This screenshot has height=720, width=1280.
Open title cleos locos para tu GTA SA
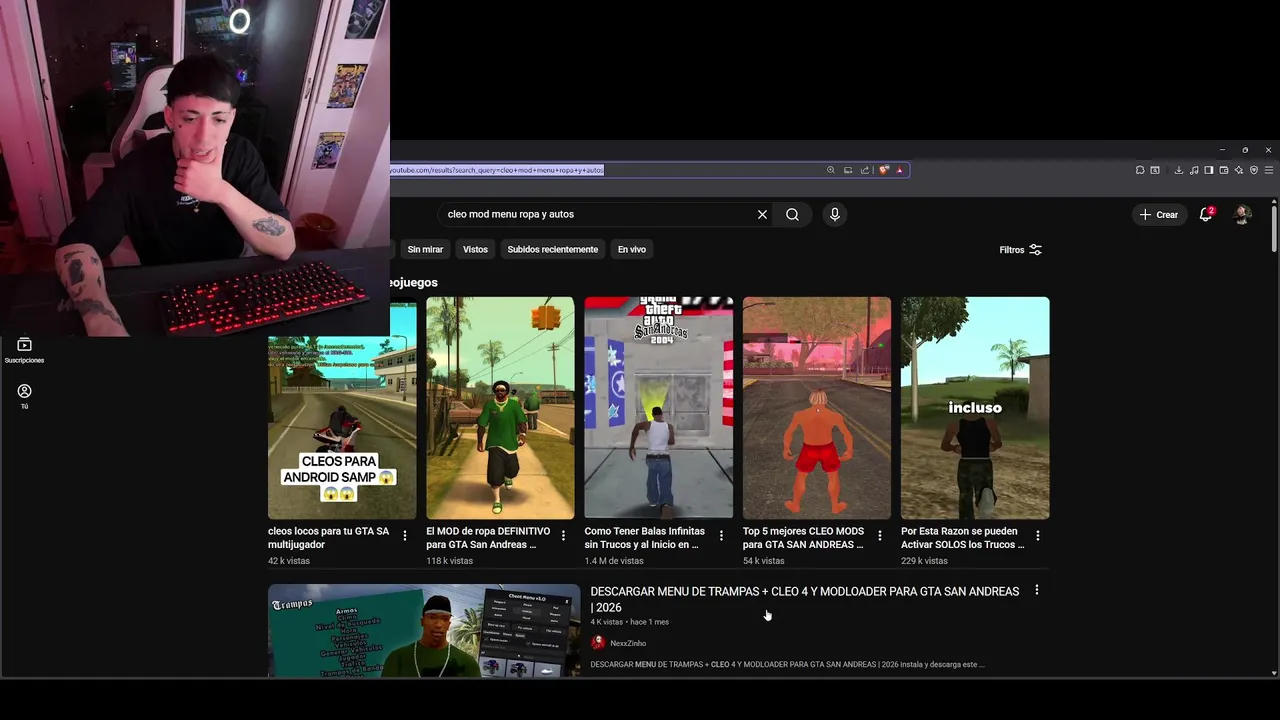(329, 538)
